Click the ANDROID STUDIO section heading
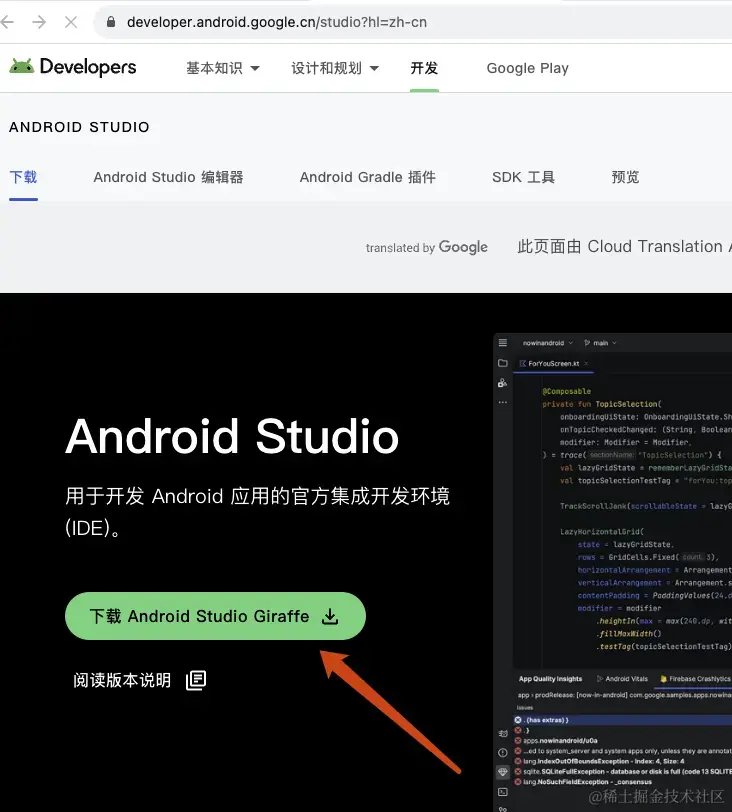 point(79,127)
